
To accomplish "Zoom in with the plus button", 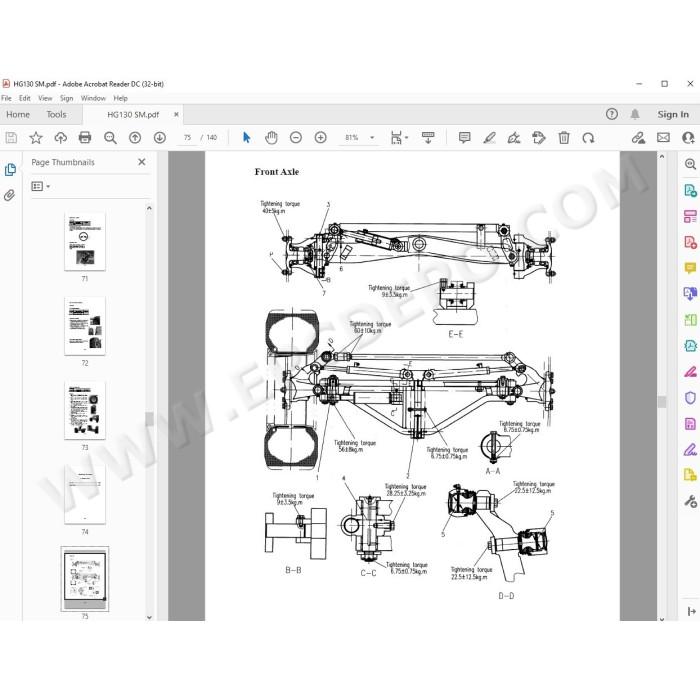I will (321, 138).
